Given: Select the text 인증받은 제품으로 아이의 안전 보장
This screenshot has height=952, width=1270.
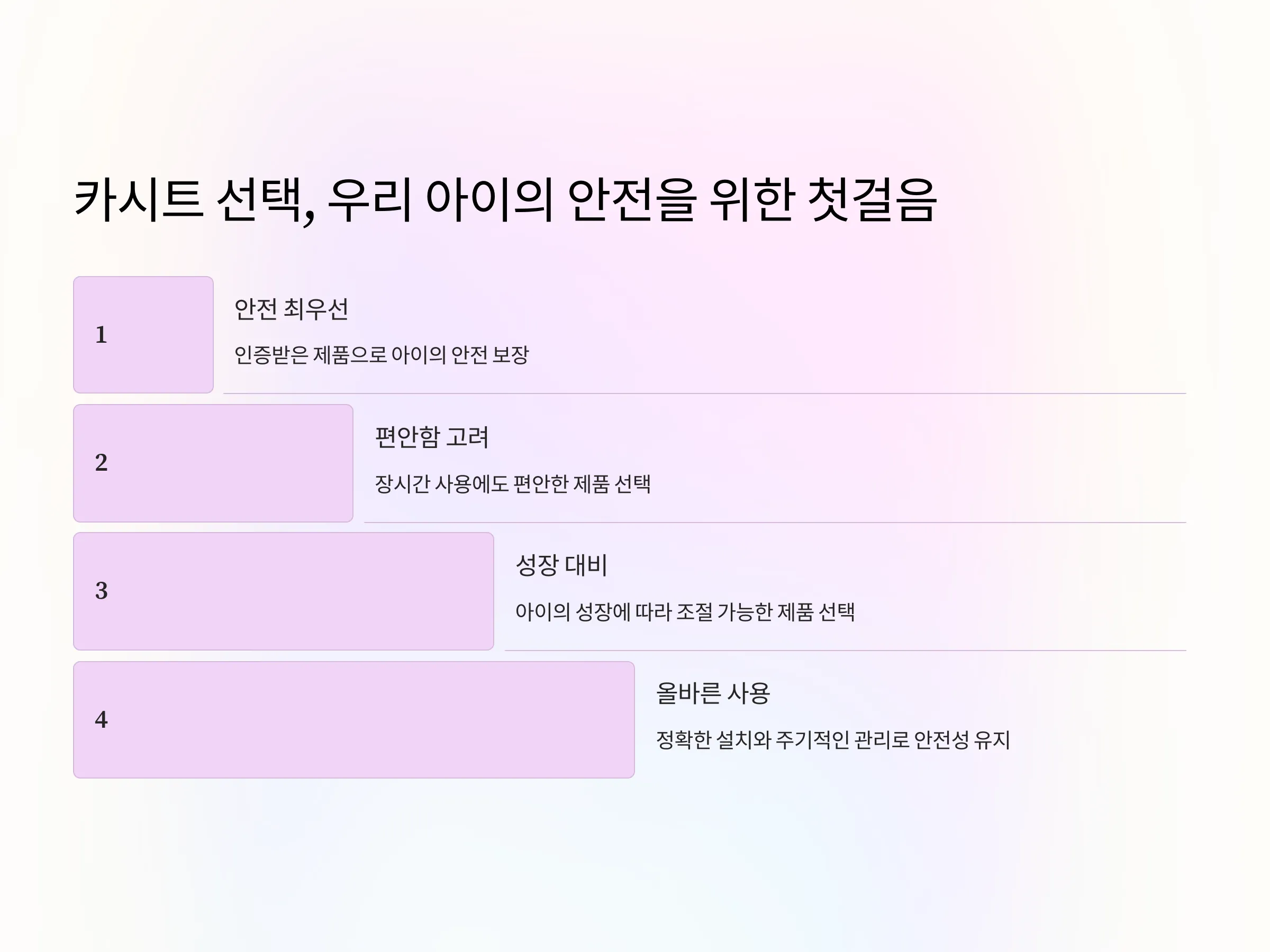Looking at the screenshot, I should (x=381, y=355).
